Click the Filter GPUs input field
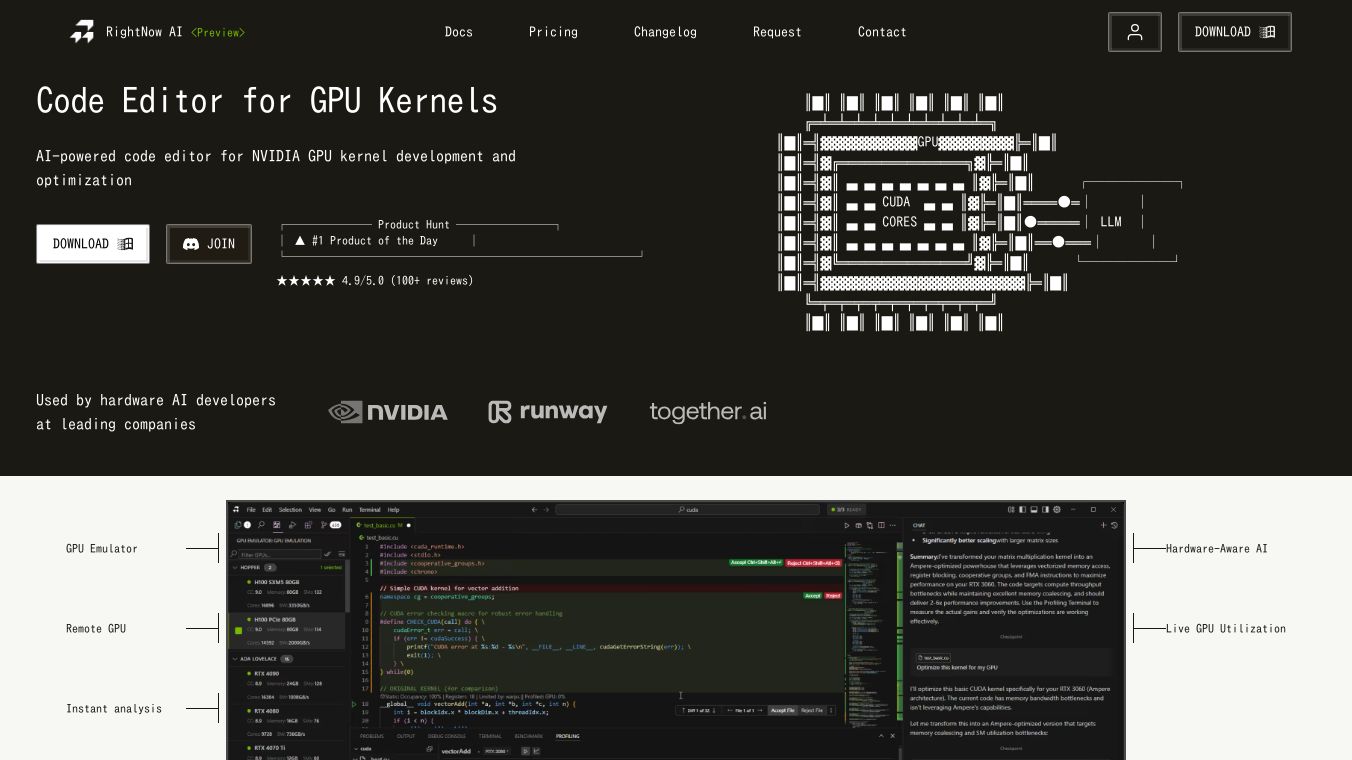Image resolution: width=1352 pixels, height=760 pixels. [x=278, y=554]
